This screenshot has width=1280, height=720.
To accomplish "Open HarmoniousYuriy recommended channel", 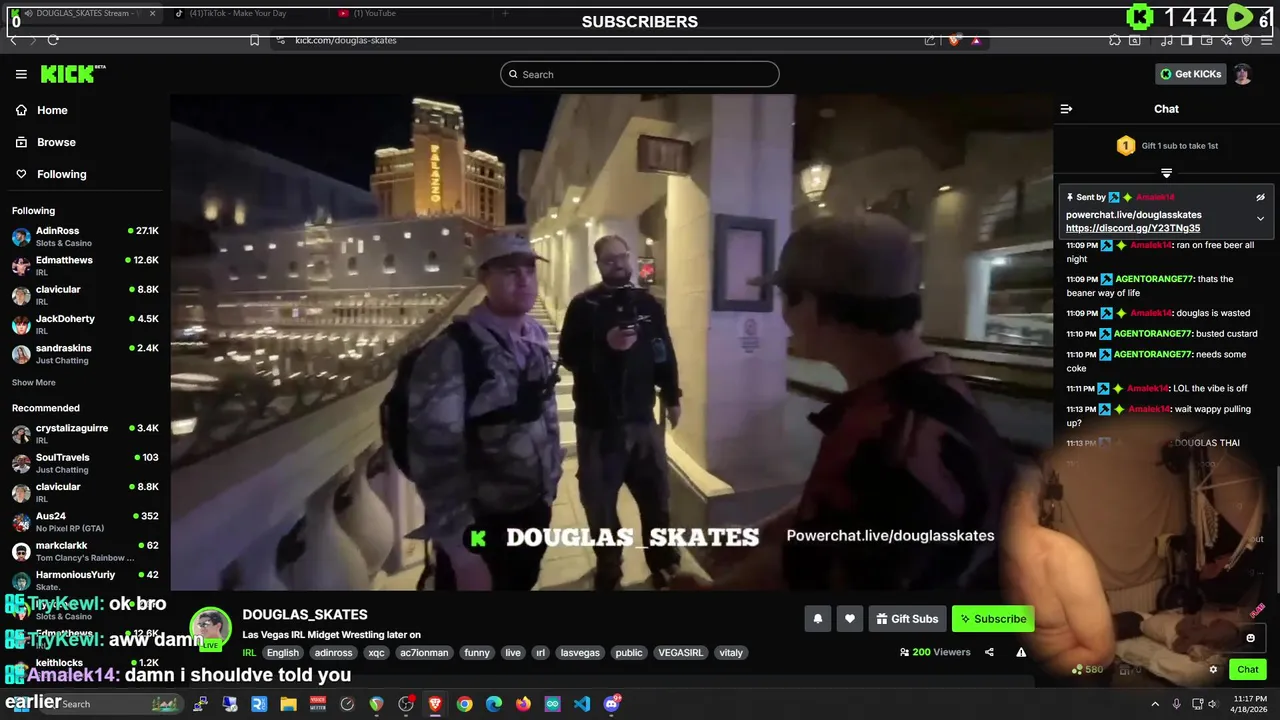I will pyautogui.click(x=85, y=580).
